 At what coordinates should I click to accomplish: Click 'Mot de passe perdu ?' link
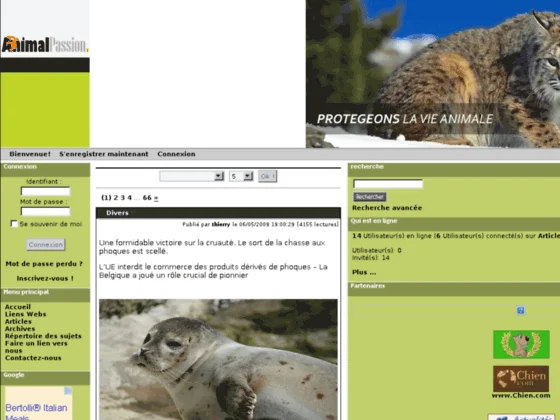(44, 264)
